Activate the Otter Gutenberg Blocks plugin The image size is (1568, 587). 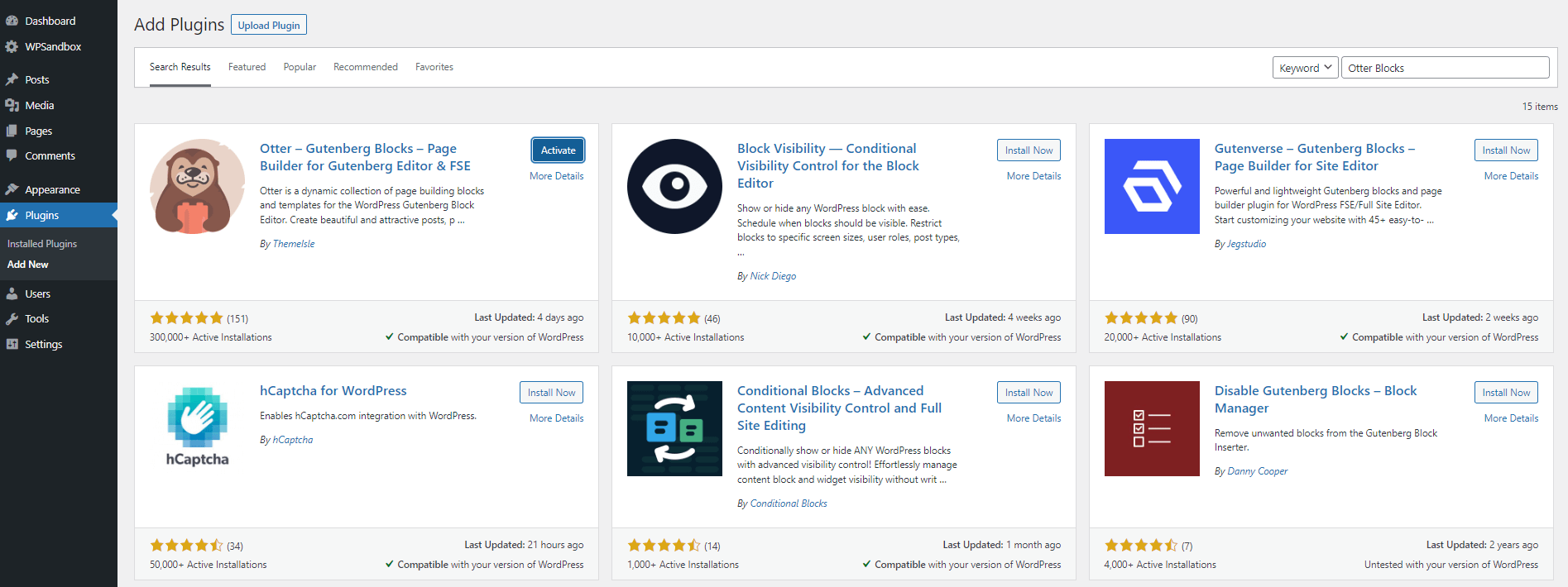(x=558, y=150)
